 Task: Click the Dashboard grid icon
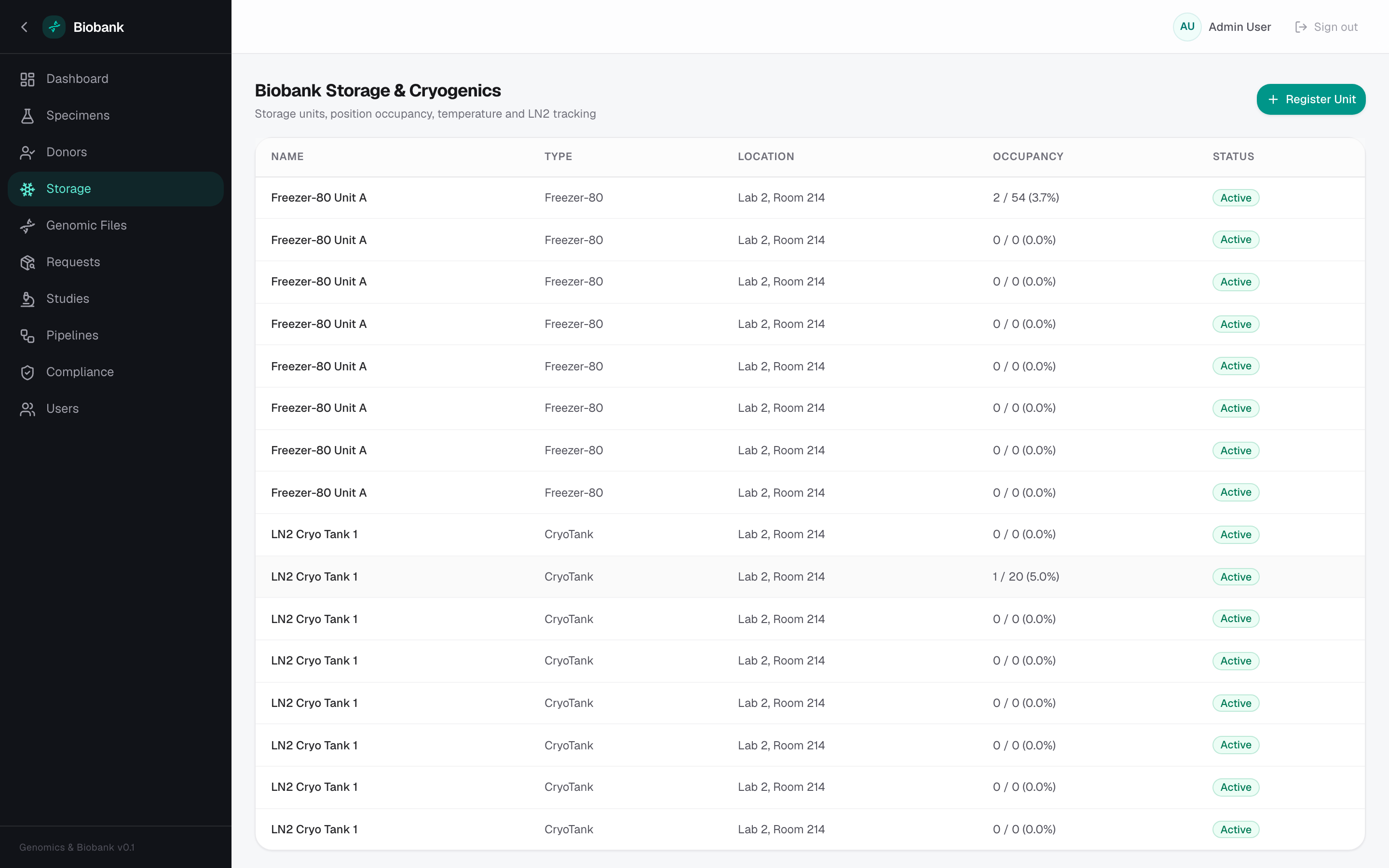27,79
